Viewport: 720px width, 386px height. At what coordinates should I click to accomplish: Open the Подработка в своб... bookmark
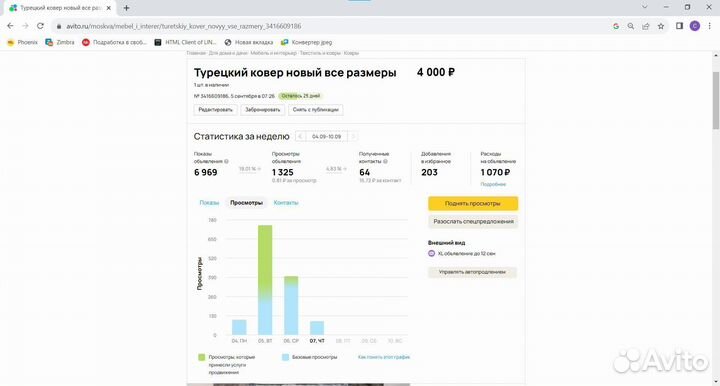point(114,42)
